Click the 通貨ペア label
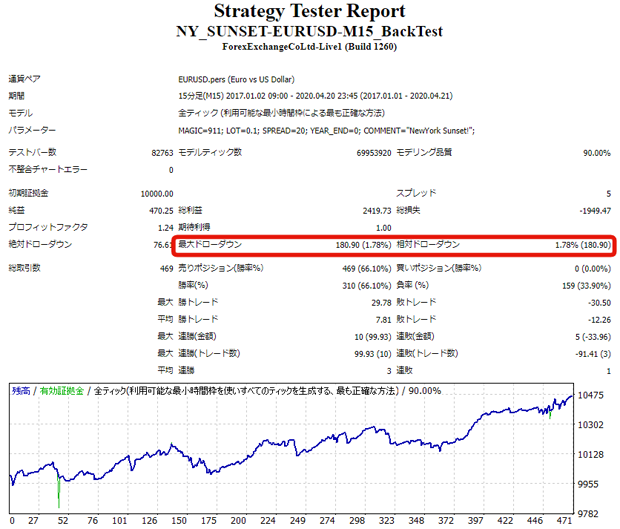Image resolution: width=620 pixels, height=529 pixels. 25,79
